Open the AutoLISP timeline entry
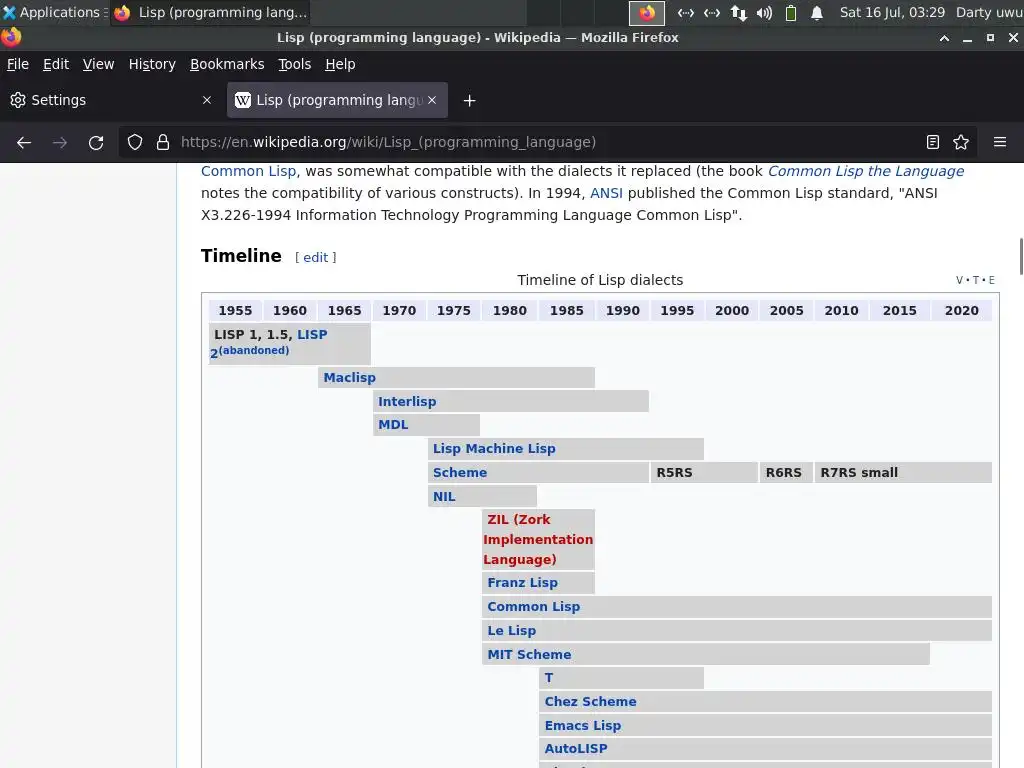The height and width of the screenshot is (768, 1024). pos(576,748)
